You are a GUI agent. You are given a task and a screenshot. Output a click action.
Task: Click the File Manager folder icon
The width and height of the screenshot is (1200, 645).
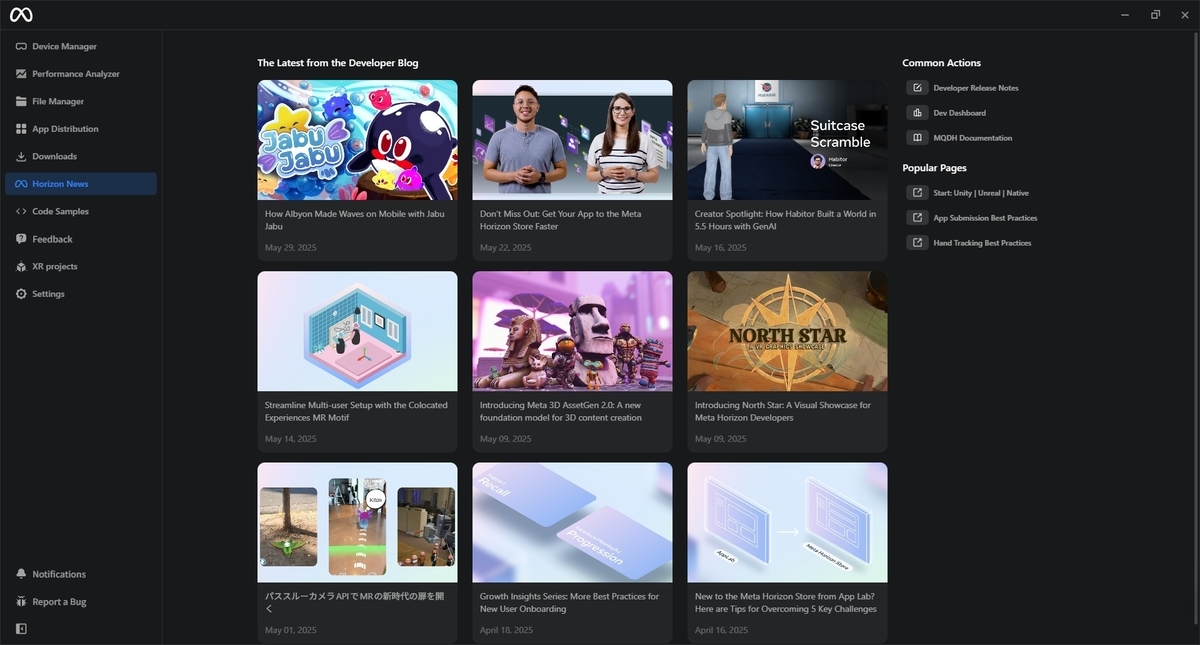pos(21,102)
